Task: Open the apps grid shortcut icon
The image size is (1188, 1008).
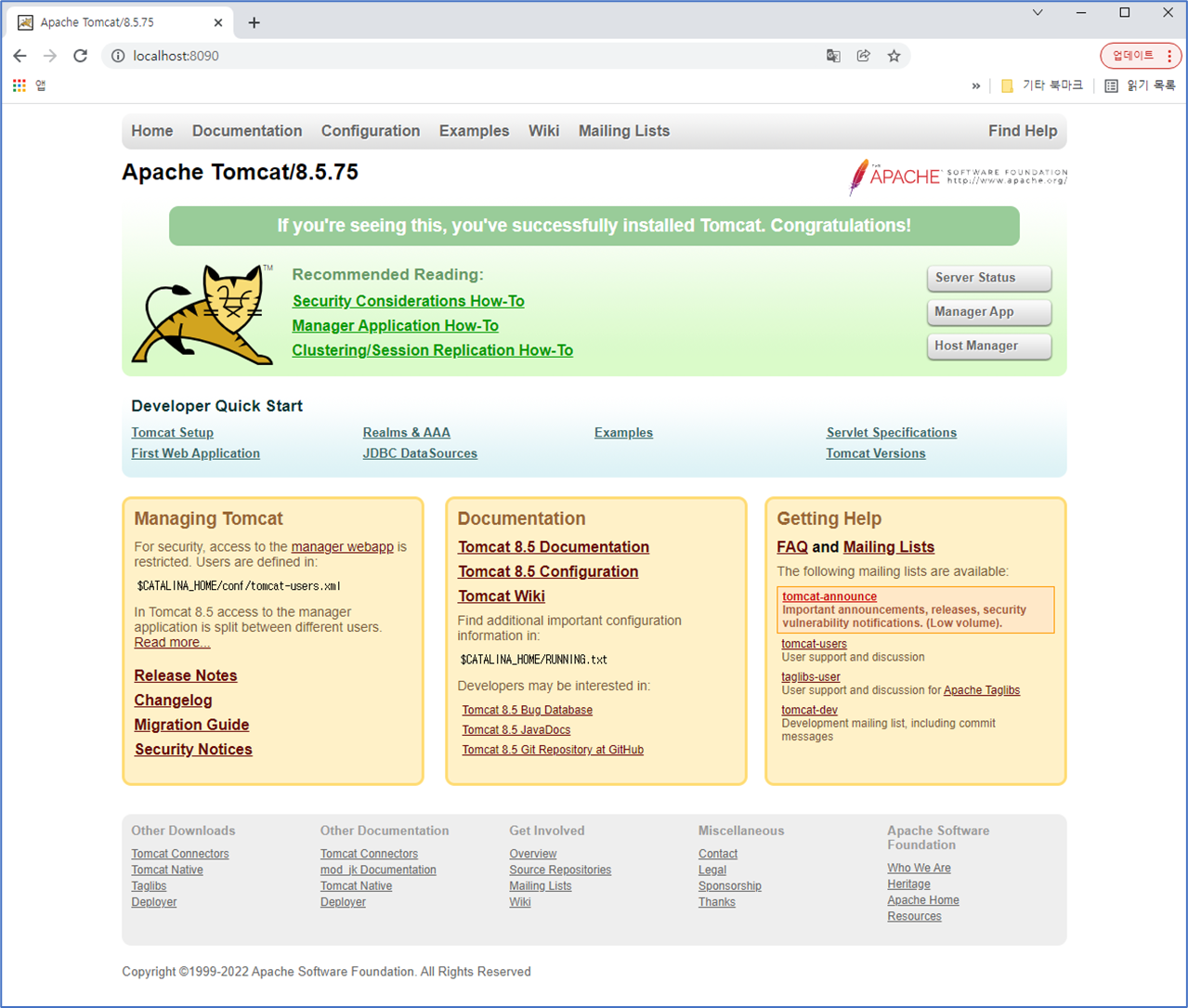Action: (x=20, y=85)
